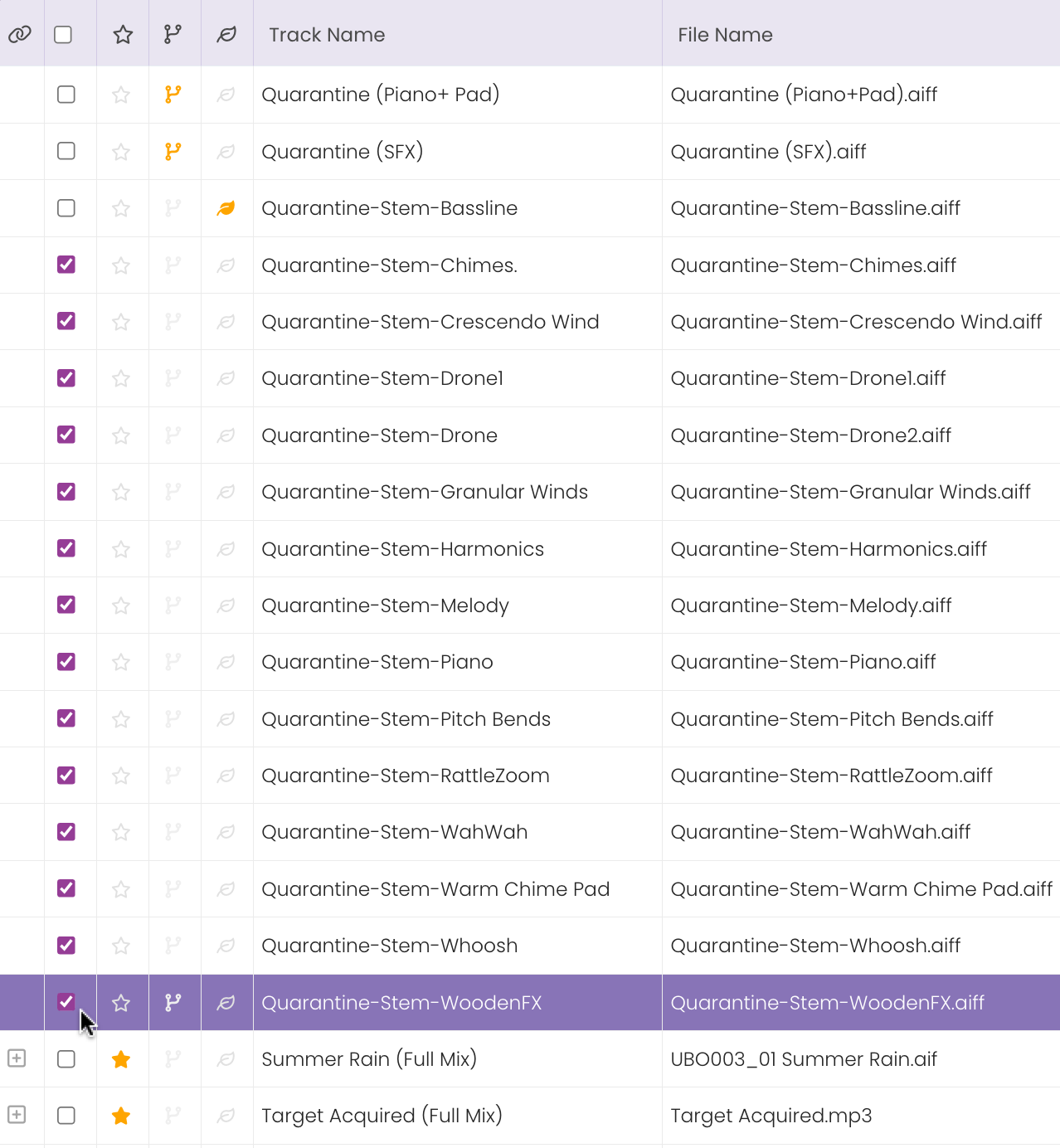This screenshot has width=1060, height=1148.
Task: Check the Quarantine (Piano+ Pad) checkbox
Action: point(66,95)
